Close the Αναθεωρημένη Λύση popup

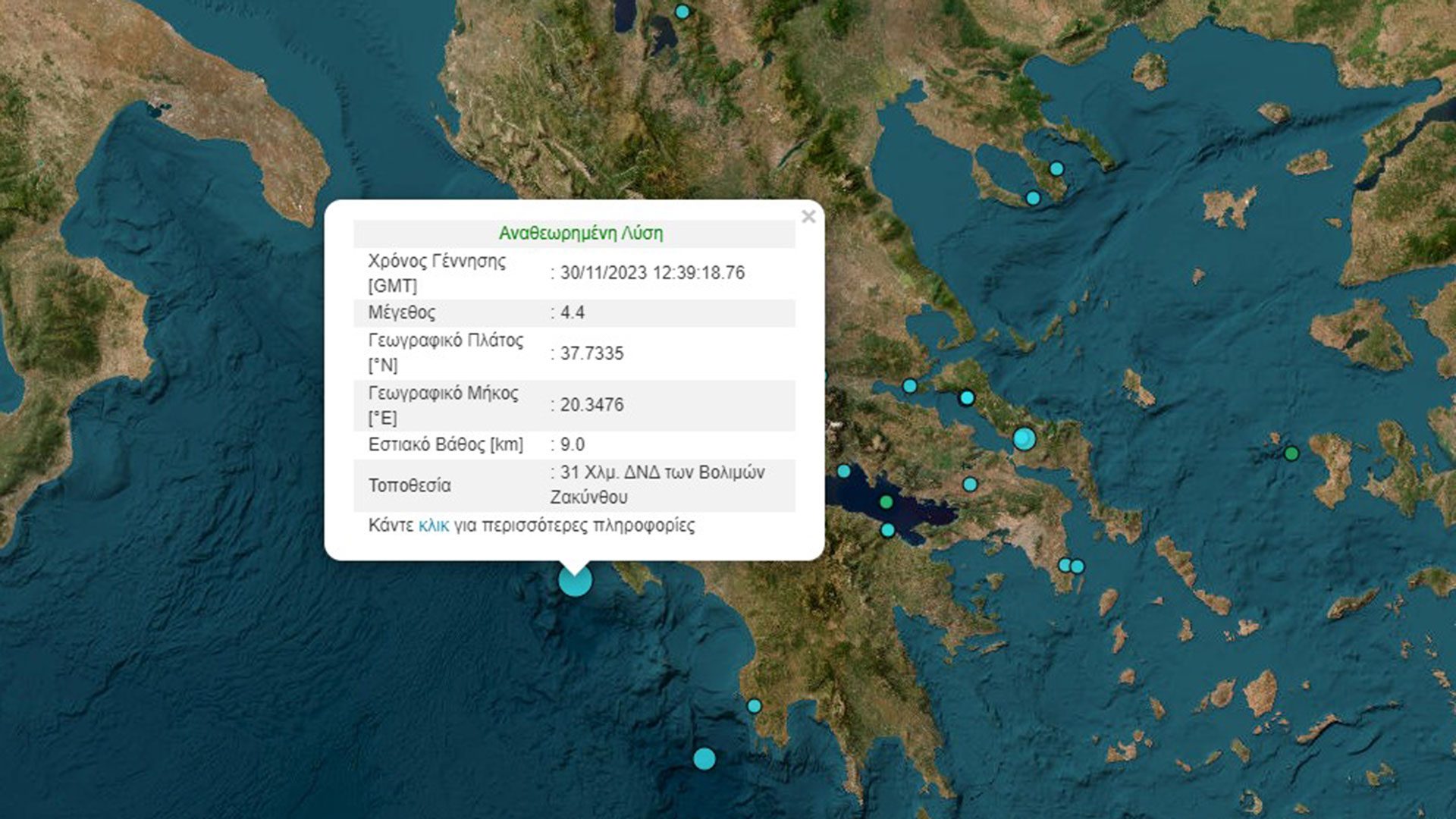(810, 215)
